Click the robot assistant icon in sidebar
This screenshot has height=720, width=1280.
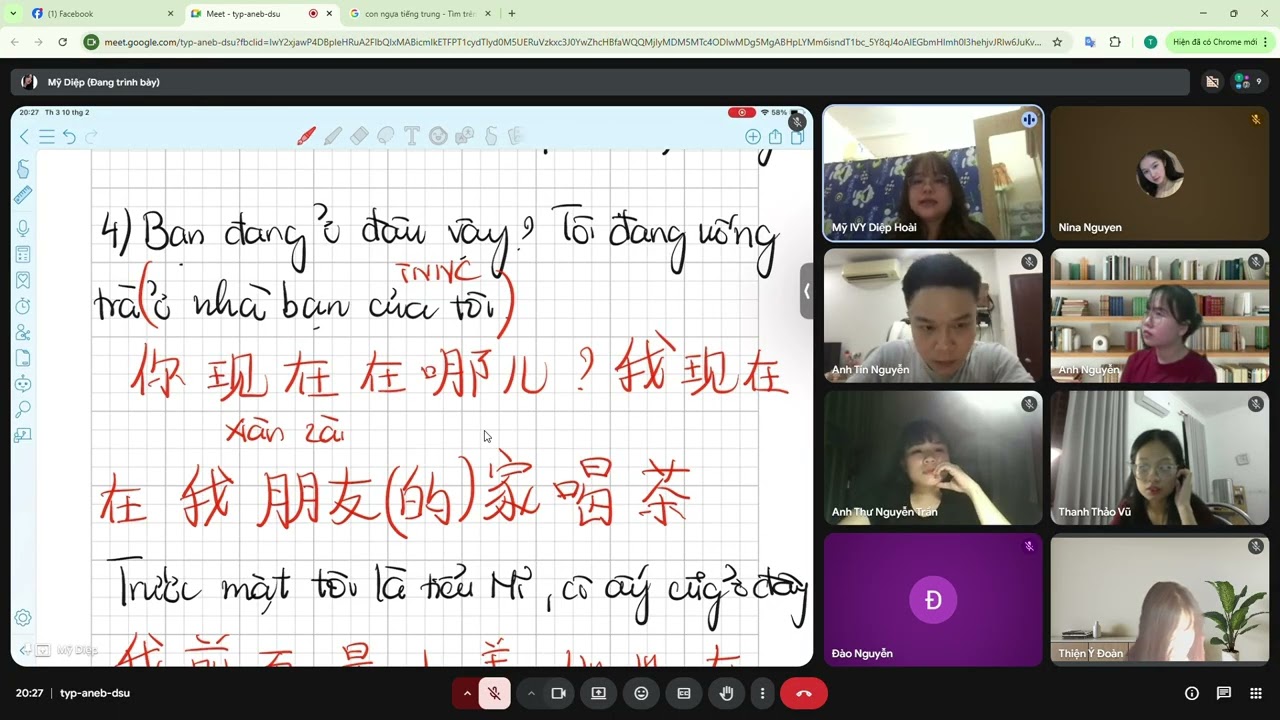pos(23,384)
